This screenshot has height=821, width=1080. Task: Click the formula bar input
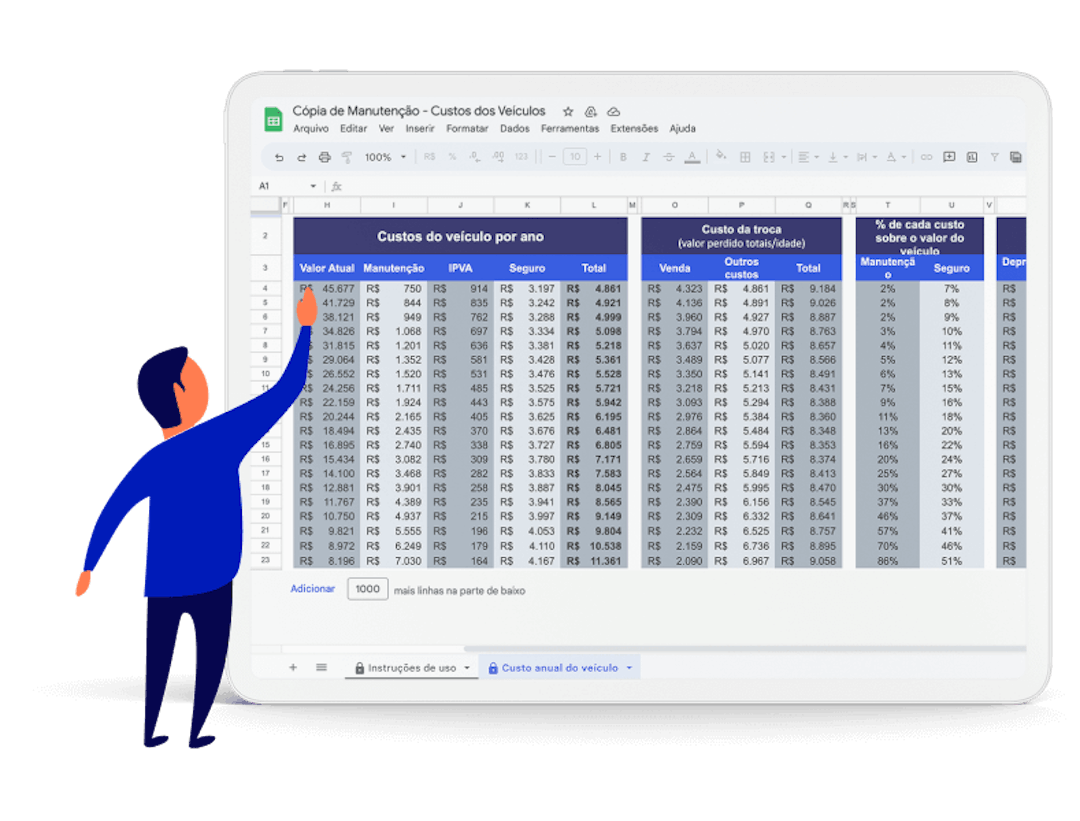(x=682, y=186)
